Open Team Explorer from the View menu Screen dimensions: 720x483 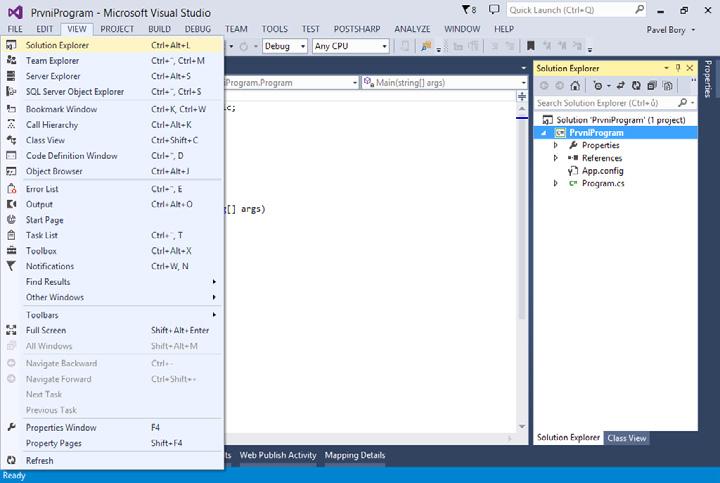(112, 61)
